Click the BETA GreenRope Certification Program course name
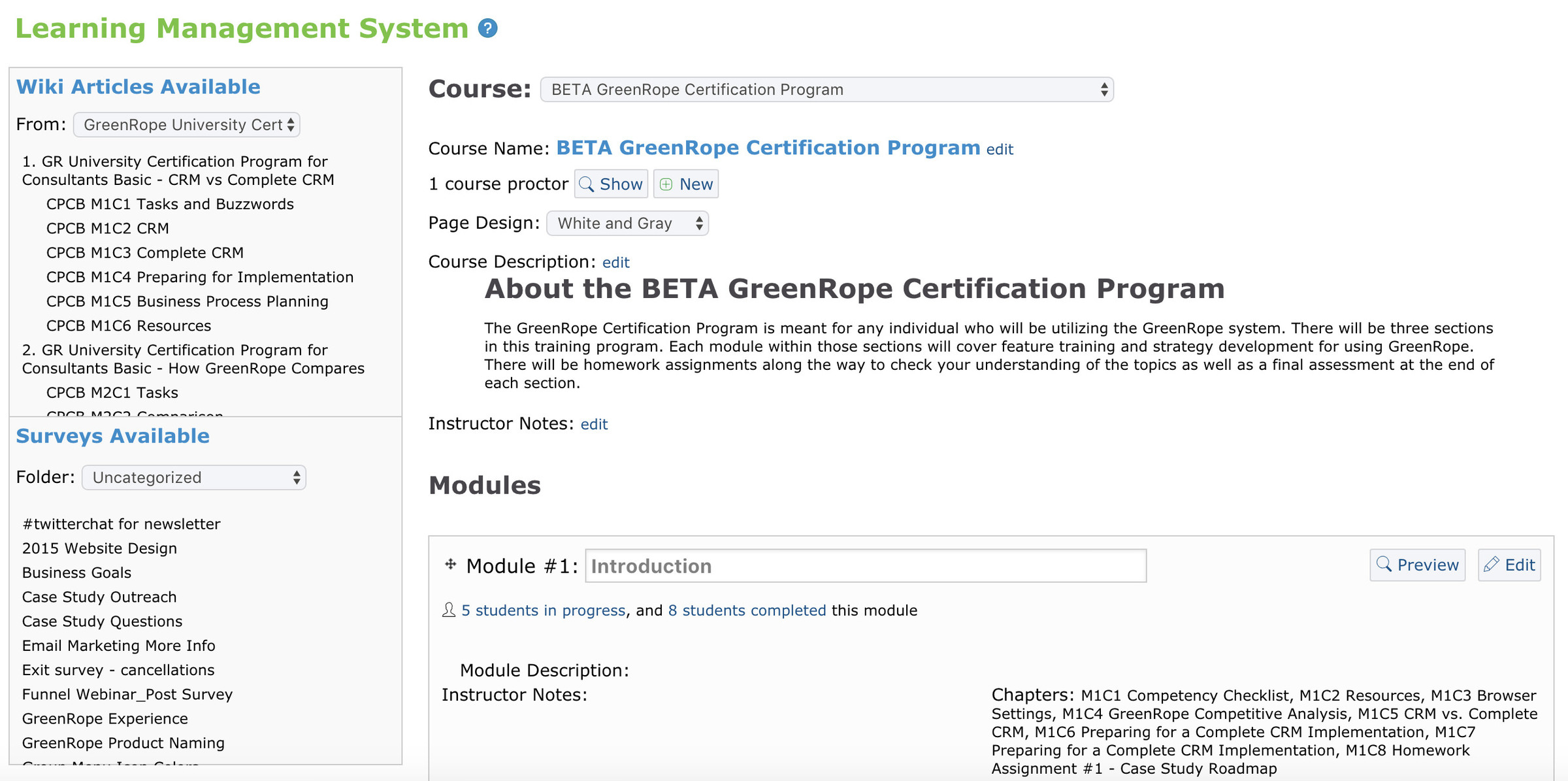This screenshot has height=781, width=1568. [768, 148]
